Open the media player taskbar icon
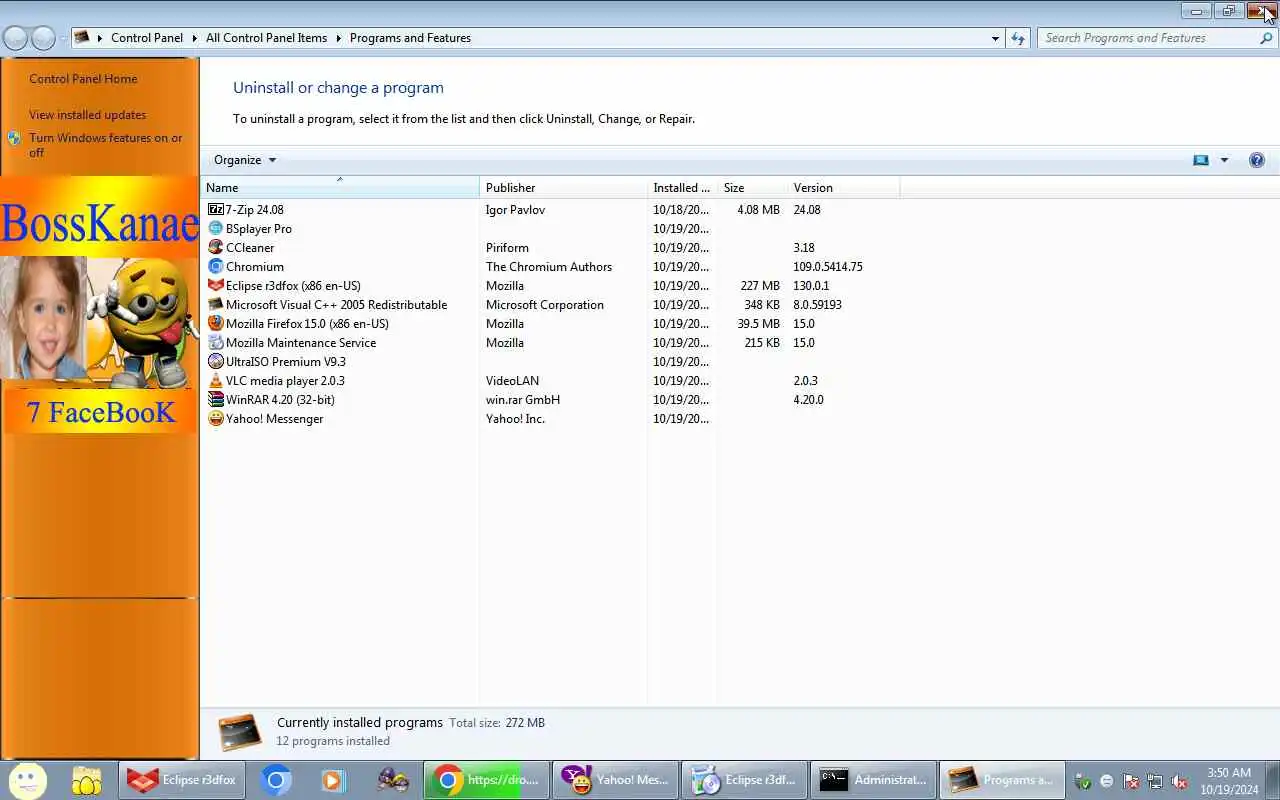1280x800 pixels. tap(333, 780)
